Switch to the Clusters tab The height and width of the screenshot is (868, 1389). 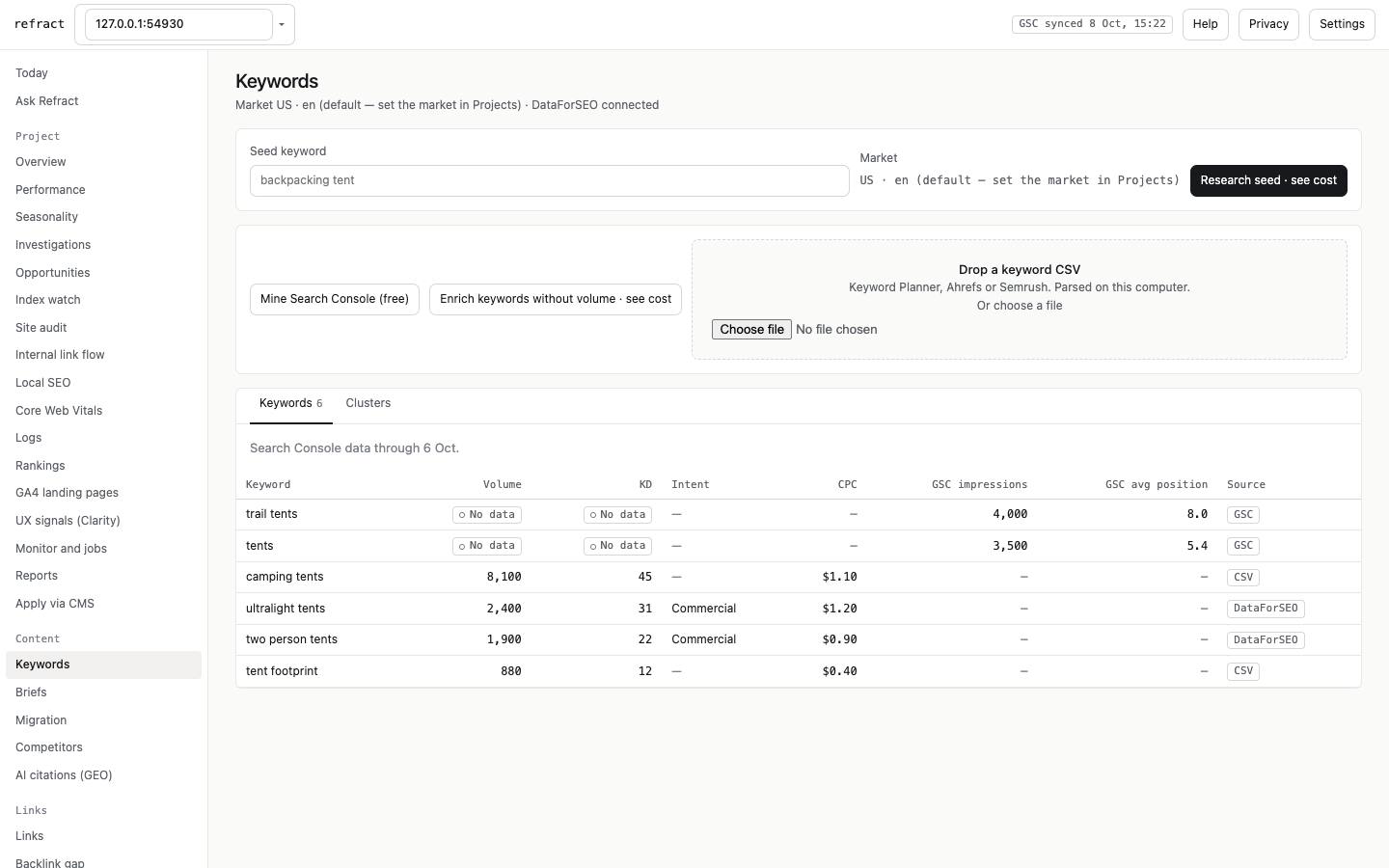click(x=368, y=403)
